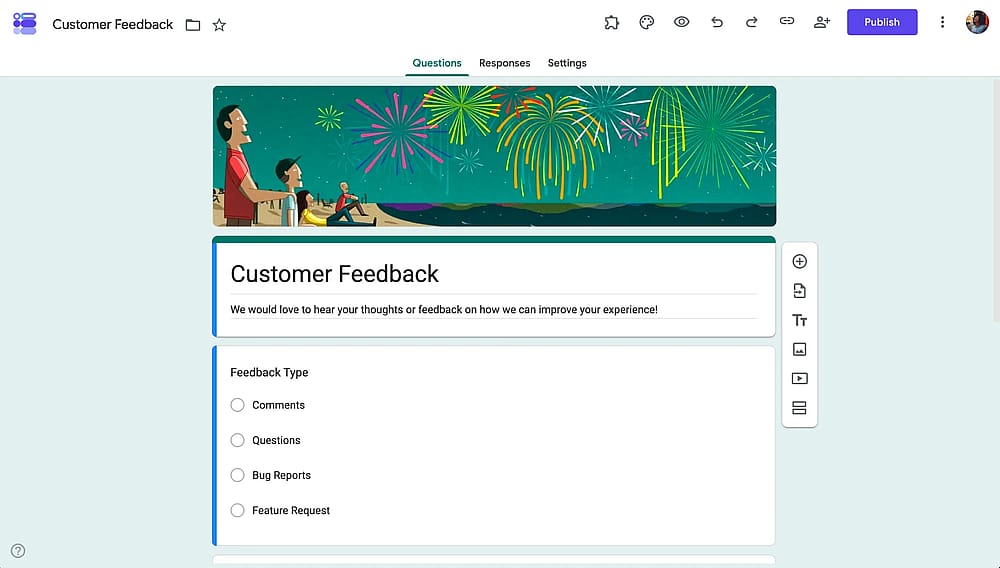
Task: Import questions from side toolbar
Action: [799, 291]
